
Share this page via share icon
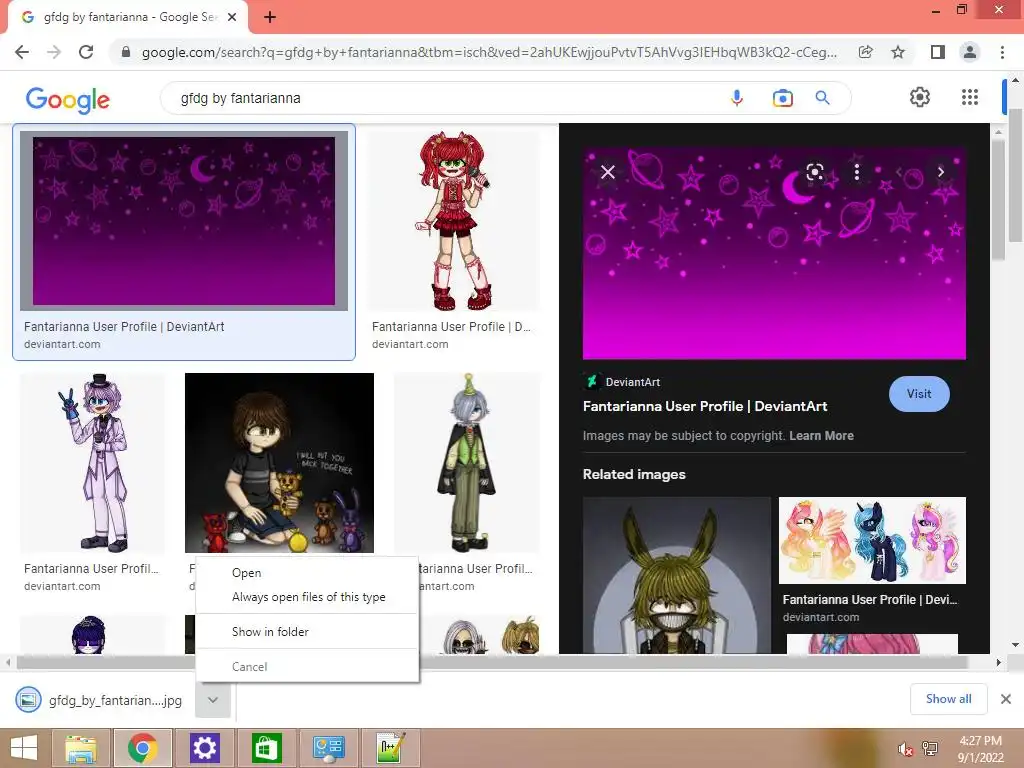[865, 52]
